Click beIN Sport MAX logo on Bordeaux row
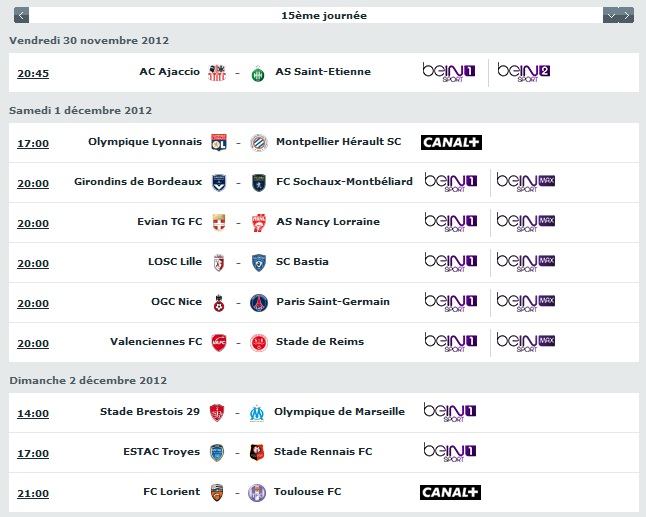This screenshot has height=517, width=646. (525, 182)
